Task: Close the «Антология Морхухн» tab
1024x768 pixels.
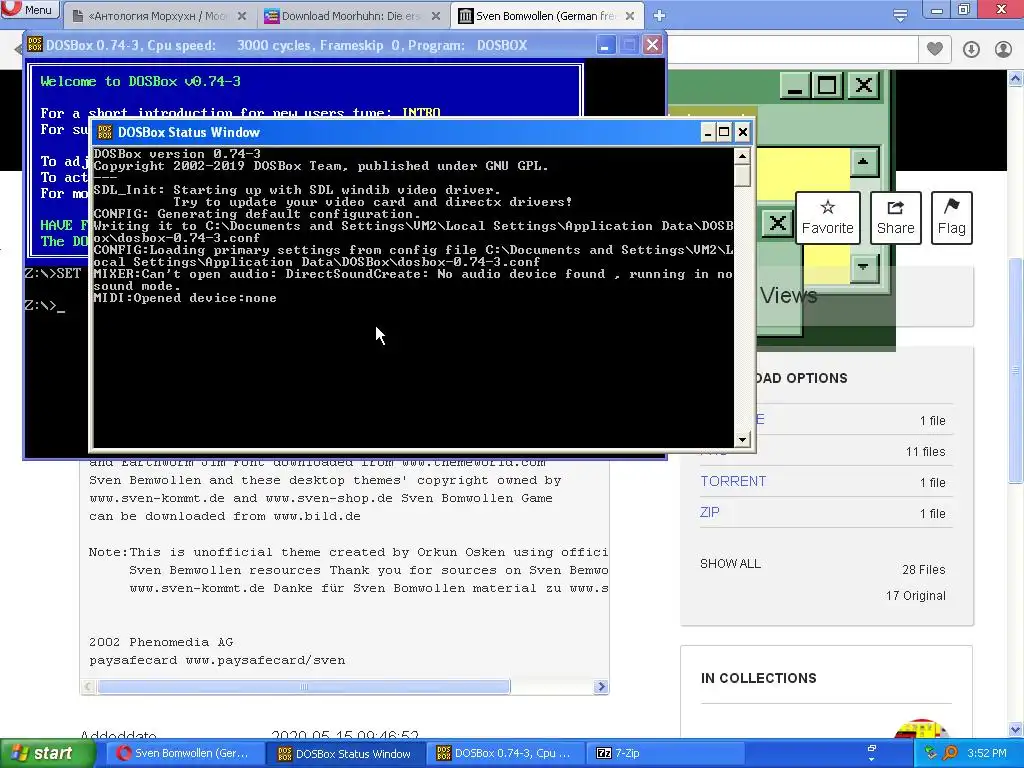Action: tap(242, 16)
